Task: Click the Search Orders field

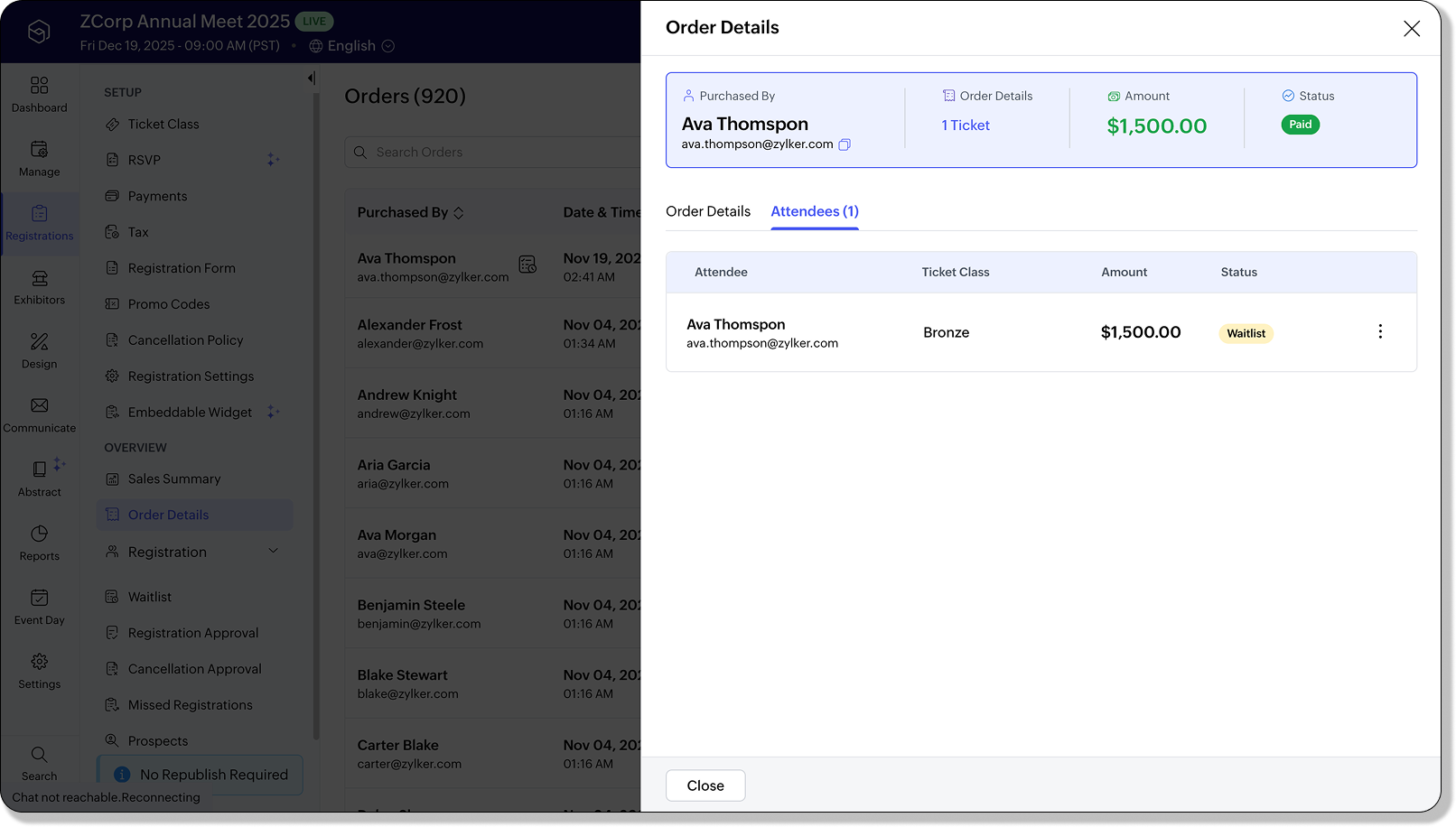Action: point(497,153)
